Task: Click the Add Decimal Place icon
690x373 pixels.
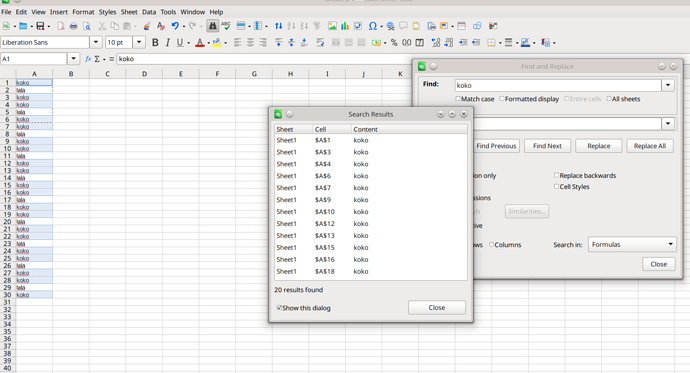Action: 436,43
